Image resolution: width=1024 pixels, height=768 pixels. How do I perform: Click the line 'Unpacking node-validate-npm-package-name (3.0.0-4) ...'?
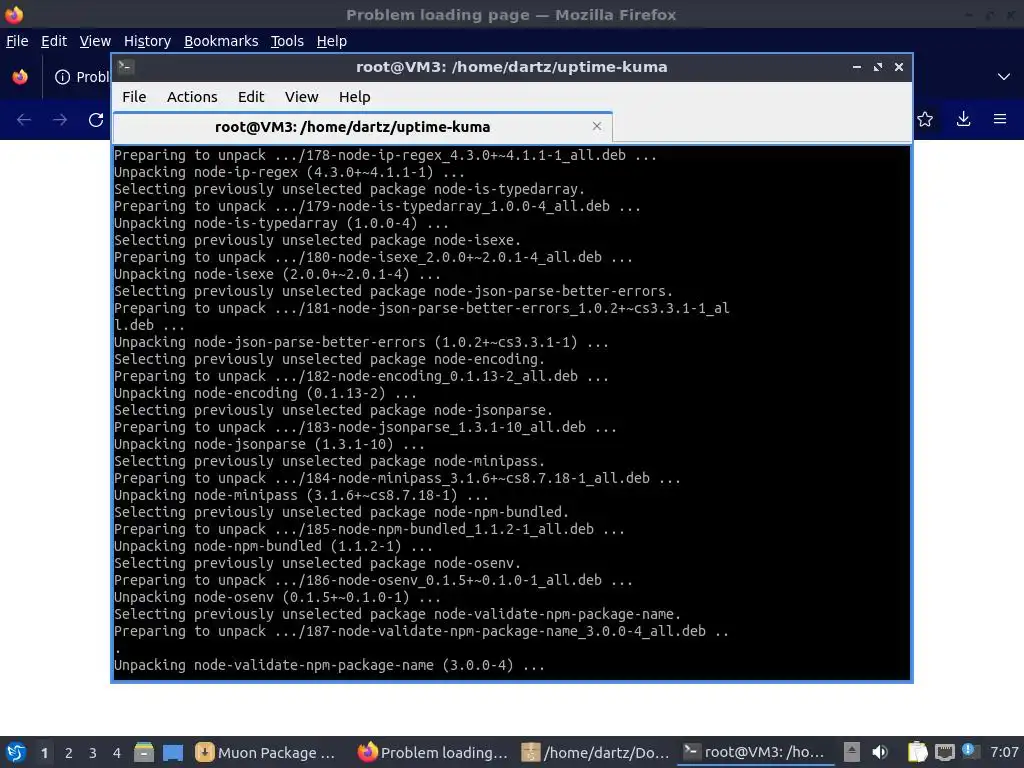pos(329,665)
